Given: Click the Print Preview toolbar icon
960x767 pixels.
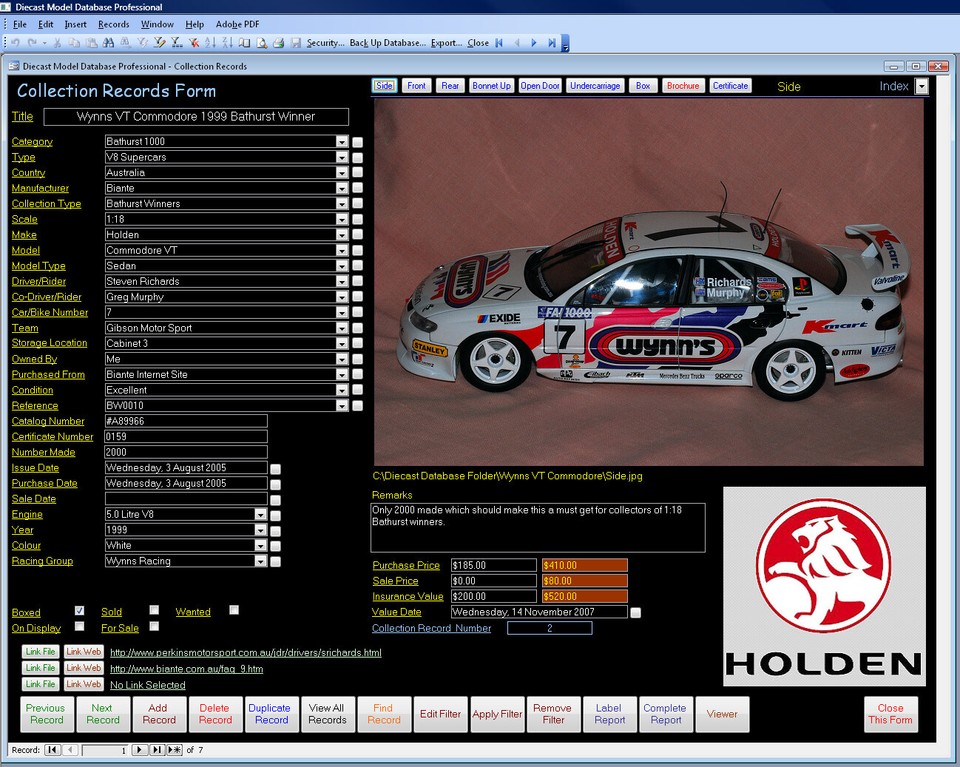Looking at the screenshot, I should coord(261,43).
